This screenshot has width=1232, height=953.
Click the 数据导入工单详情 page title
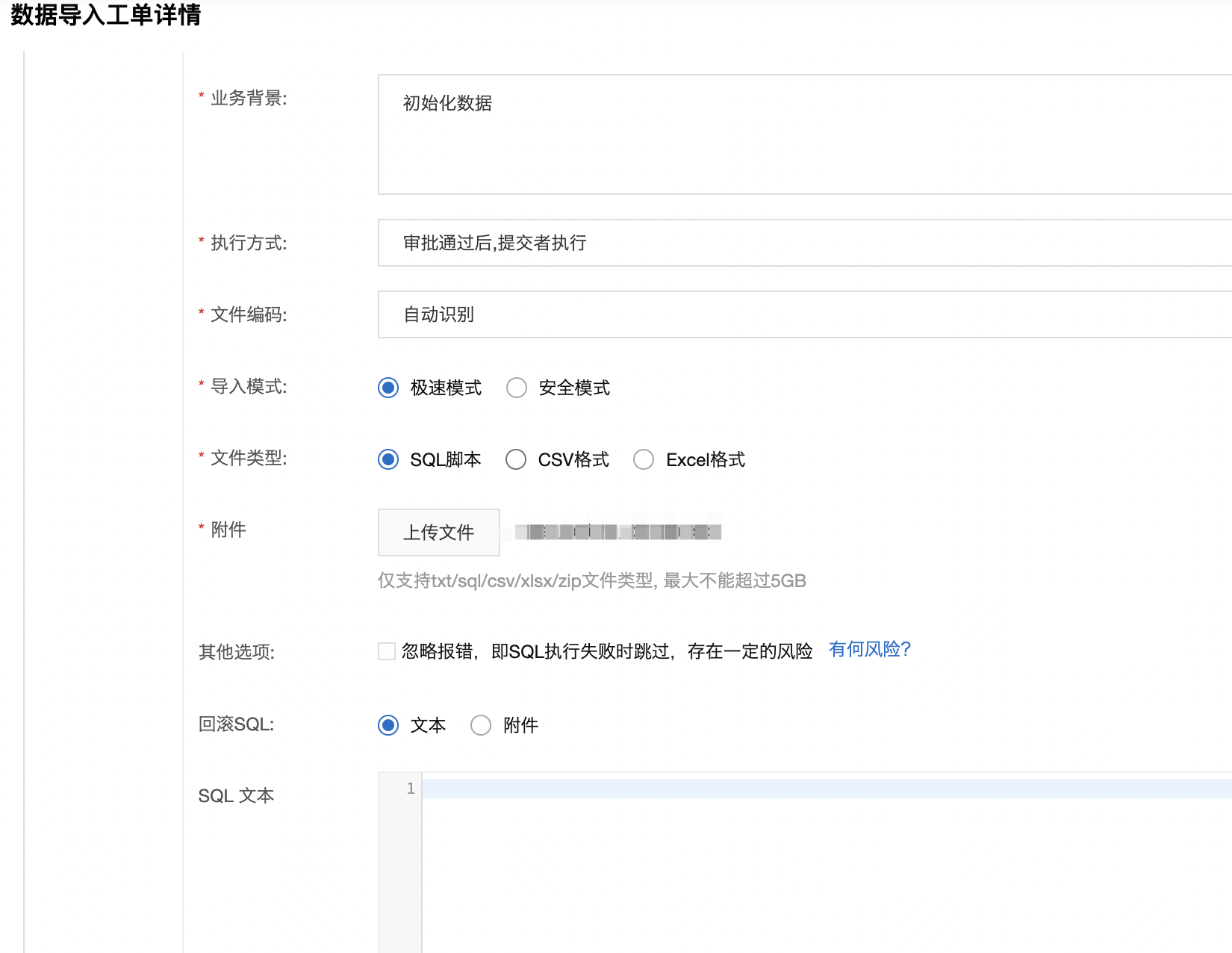tap(105, 14)
